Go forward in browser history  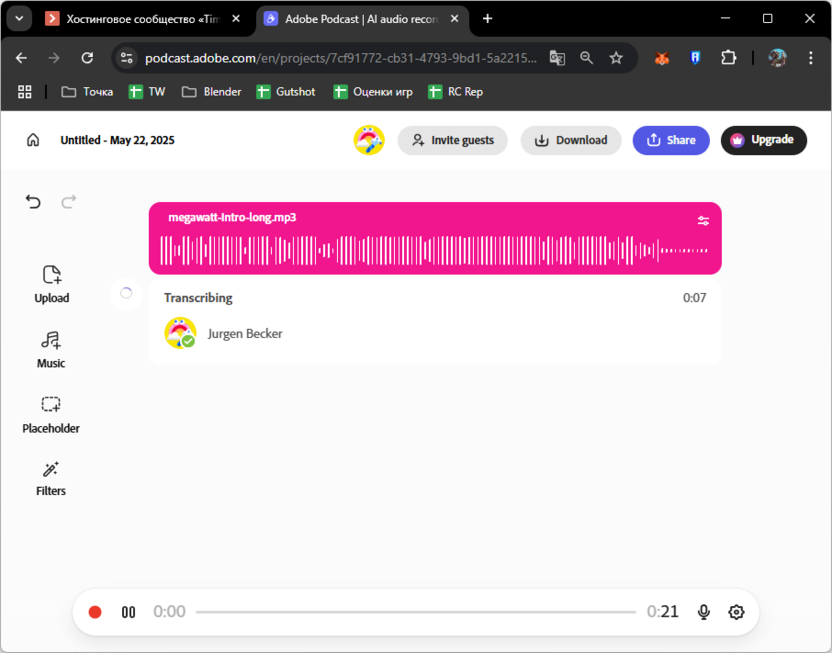click(54, 58)
